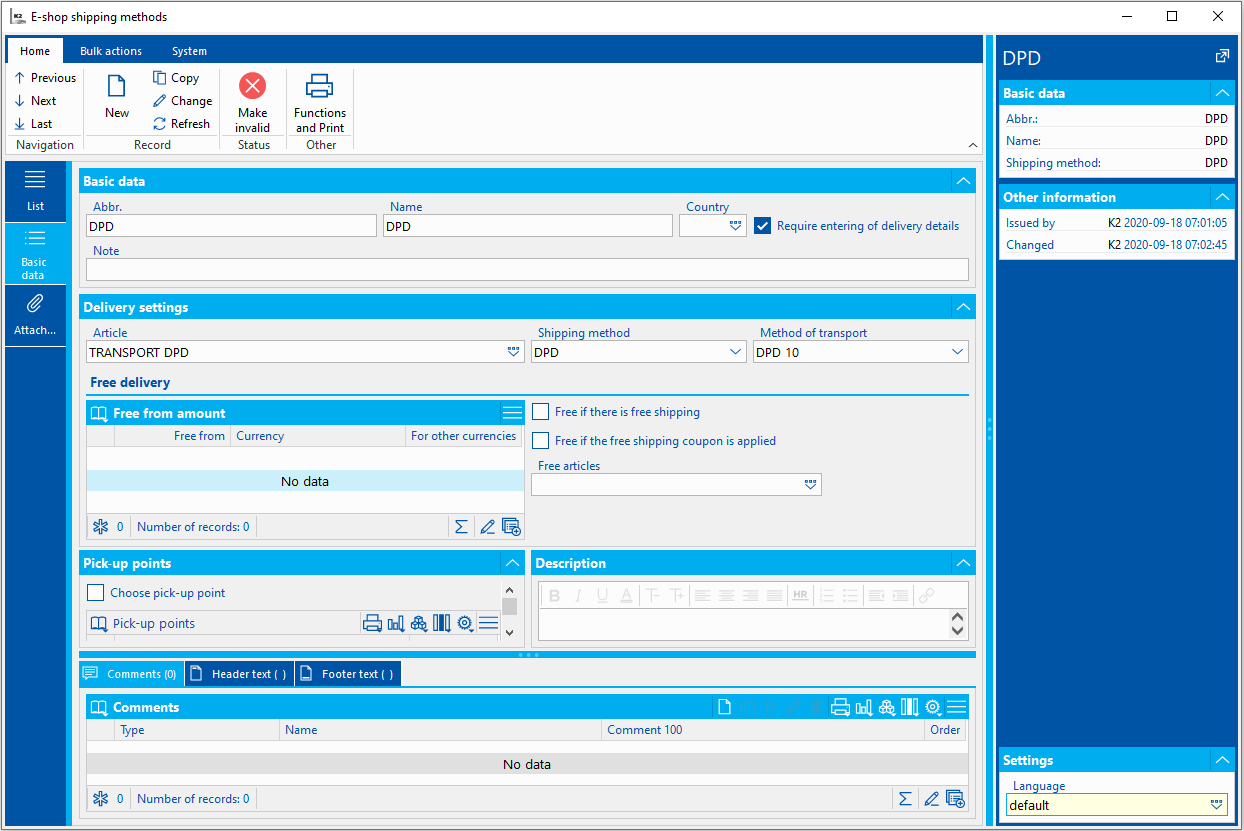This screenshot has width=1244, height=831.
Task: Select Basic data in sidebar
Action: pyautogui.click(x=35, y=252)
